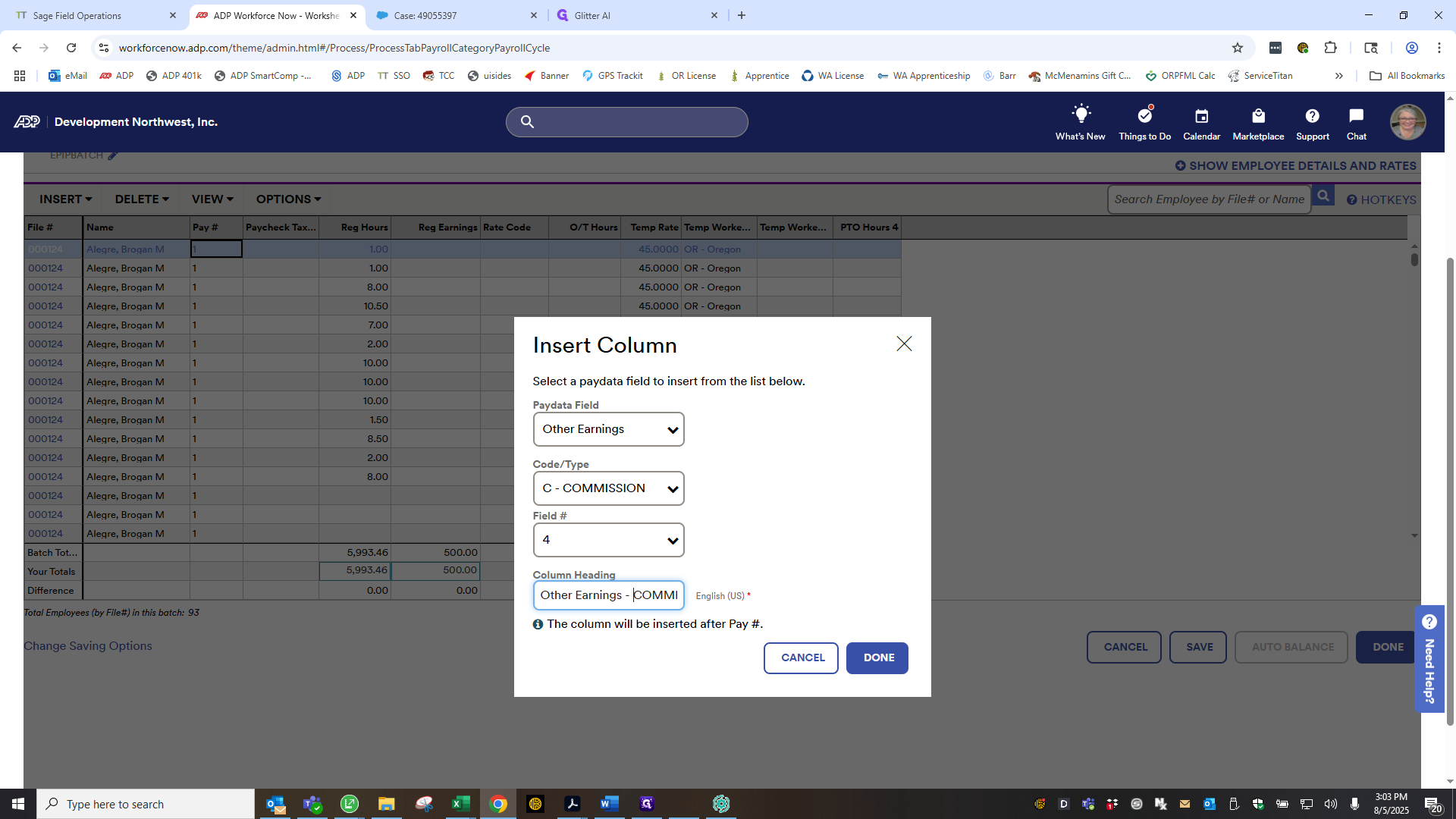
Task: Open Excel from the taskbar
Action: pyautogui.click(x=460, y=804)
